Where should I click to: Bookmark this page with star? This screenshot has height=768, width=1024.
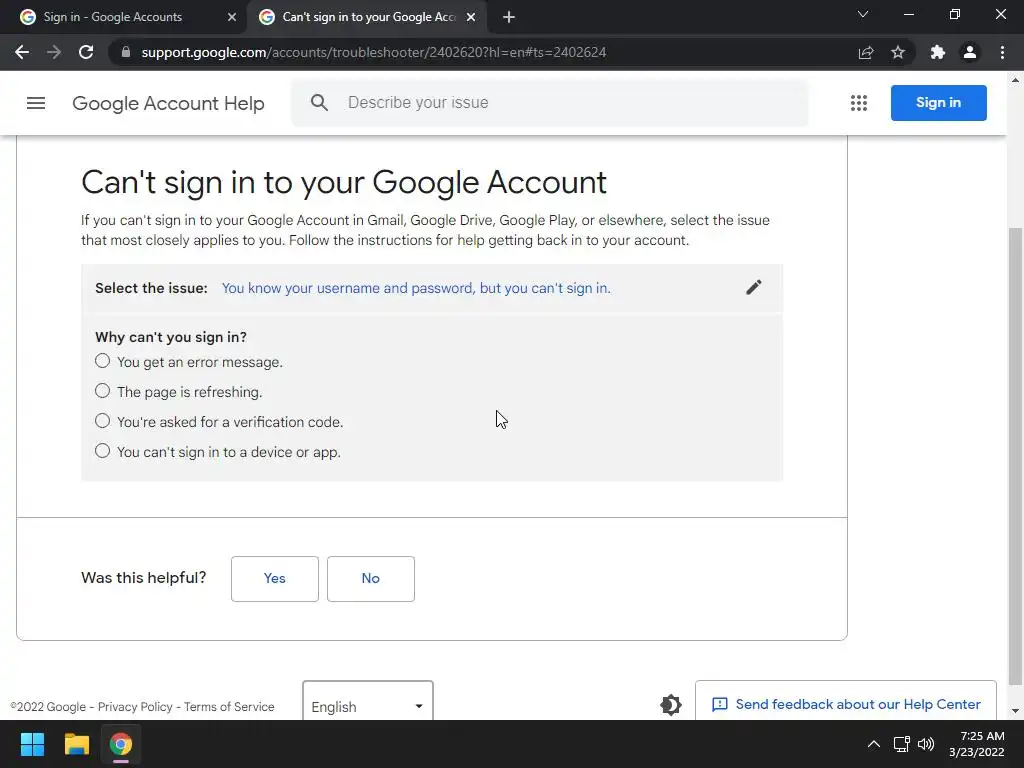coord(898,52)
